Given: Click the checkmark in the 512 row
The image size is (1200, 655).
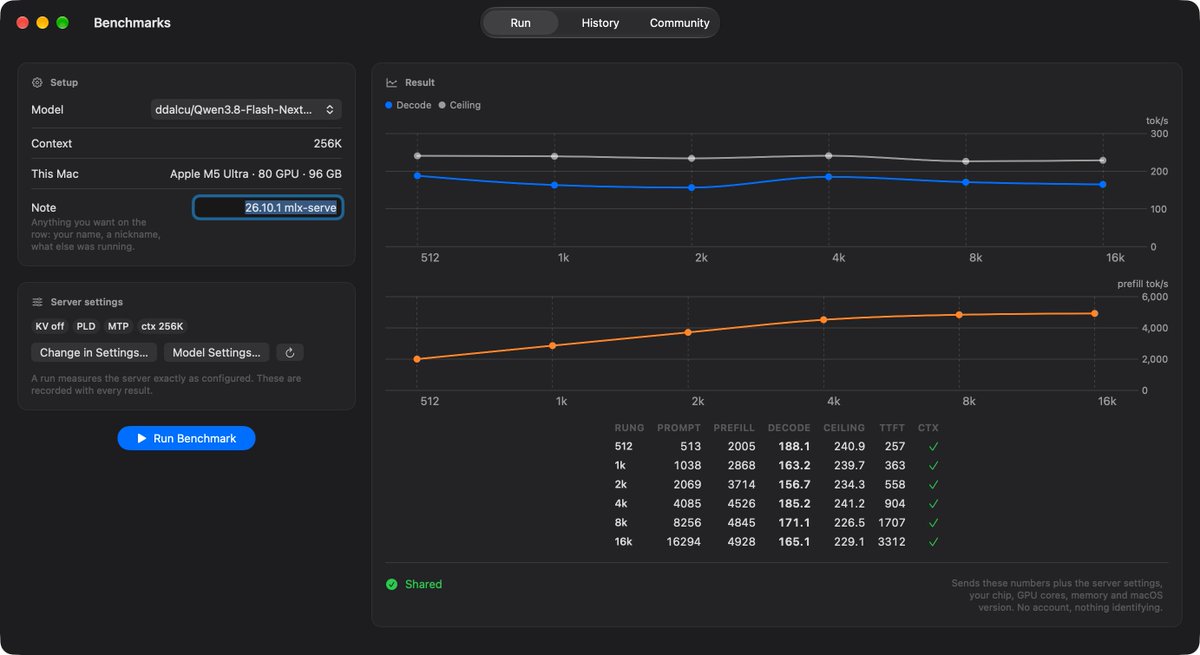Looking at the screenshot, I should (x=933, y=447).
